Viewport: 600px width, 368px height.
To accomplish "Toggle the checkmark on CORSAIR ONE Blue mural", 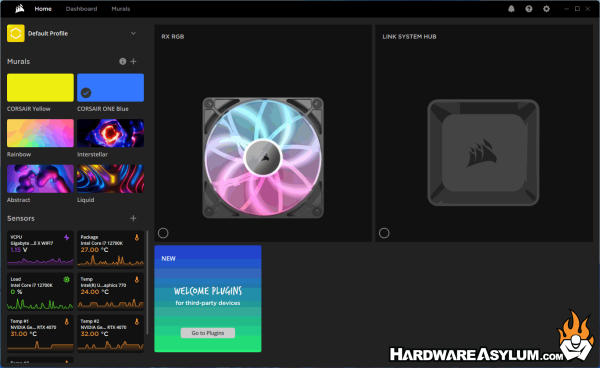I will [x=86, y=93].
